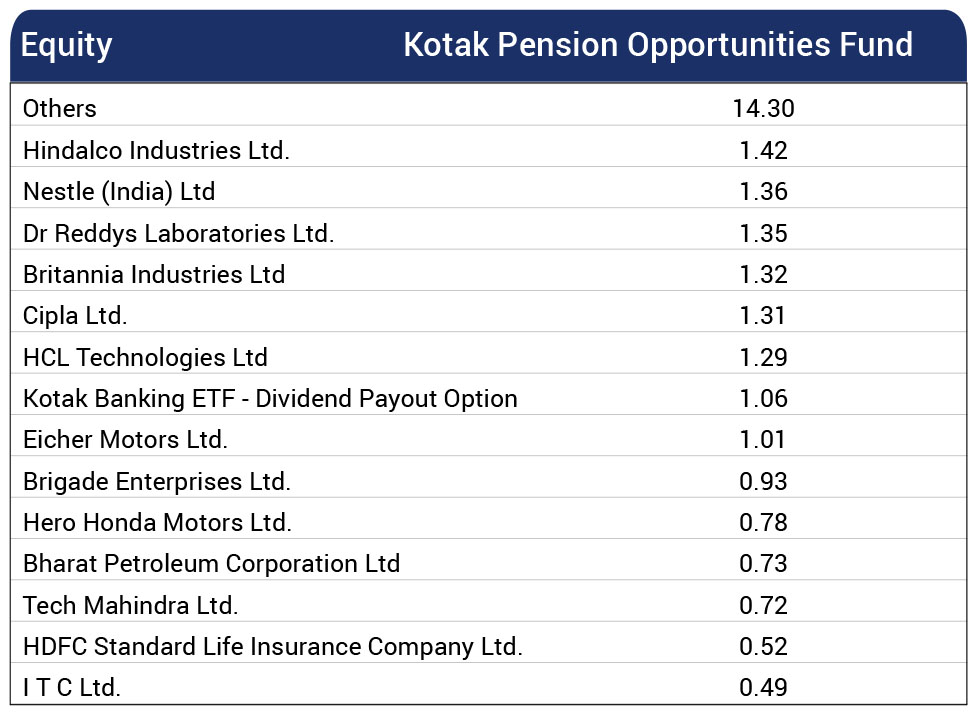The width and height of the screenshot is (974, 713).
Task: Click HCL Technologies Ltd entry
Action: tap(145, 357)
